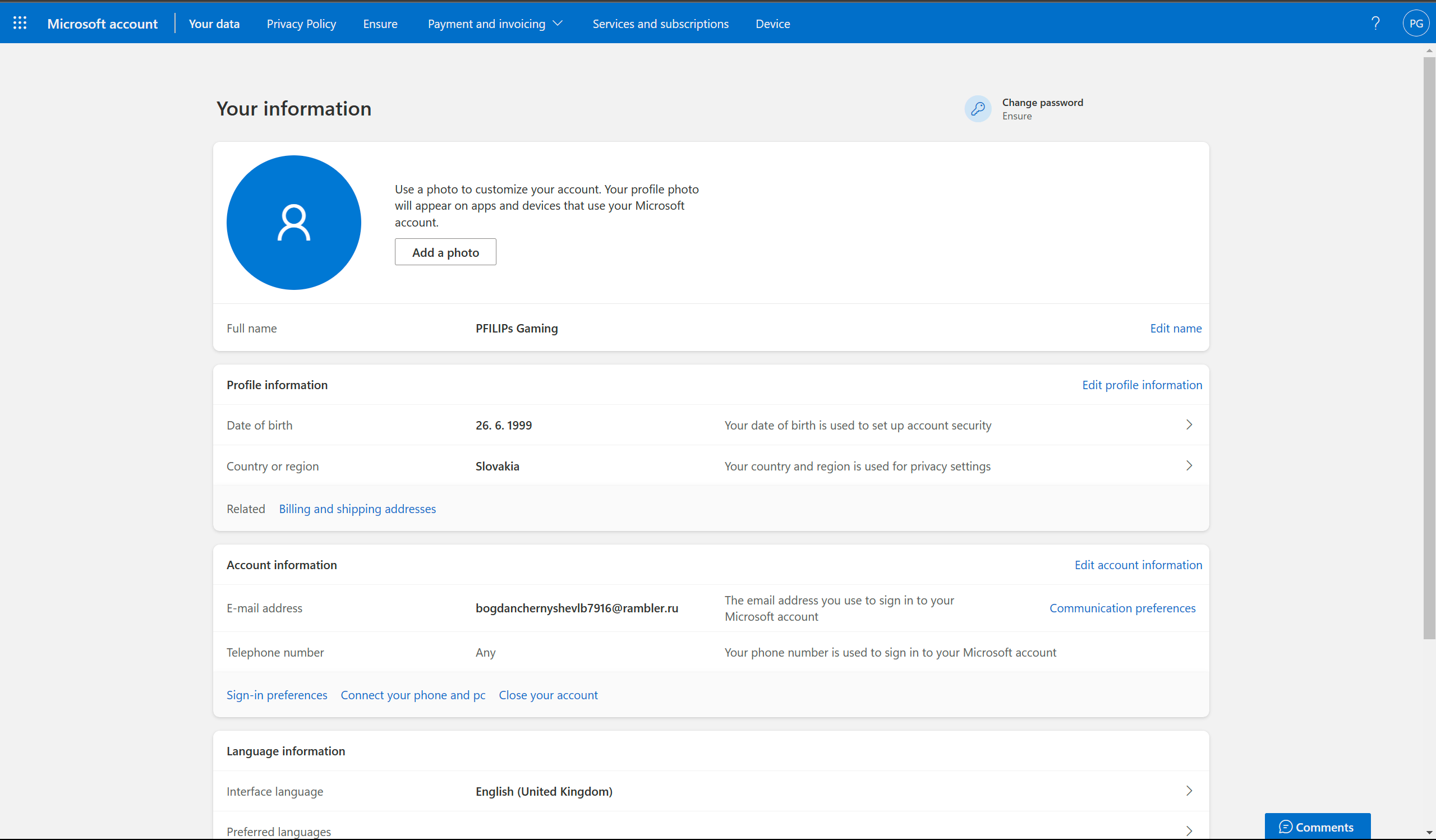The width and height of the screenshot is (1436, 840).
Task: Click the scrollbar down arrow
Action: 1429,833
